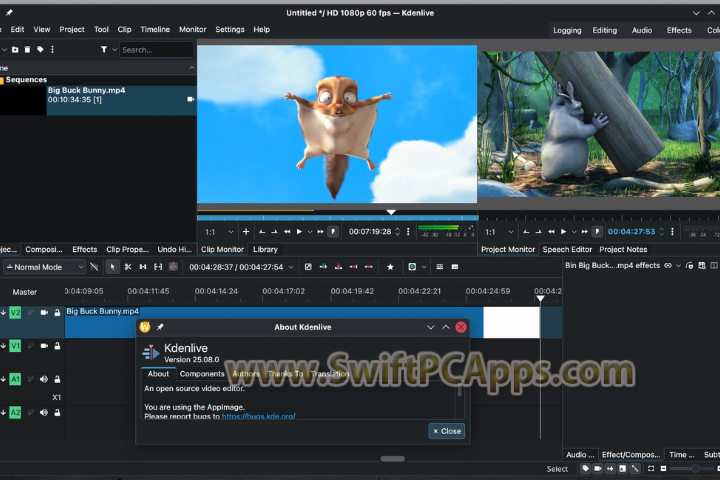Click save effect stack icon in effects panel

point(702,265)
